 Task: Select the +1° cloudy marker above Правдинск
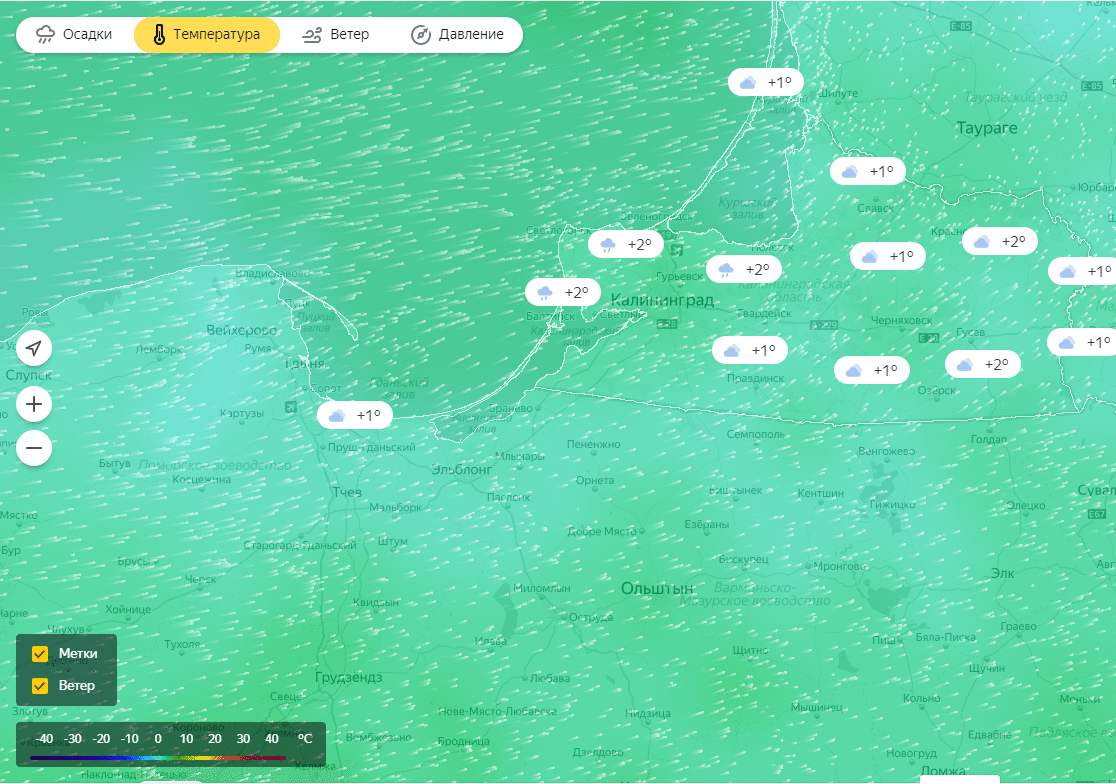click(750, 351)
